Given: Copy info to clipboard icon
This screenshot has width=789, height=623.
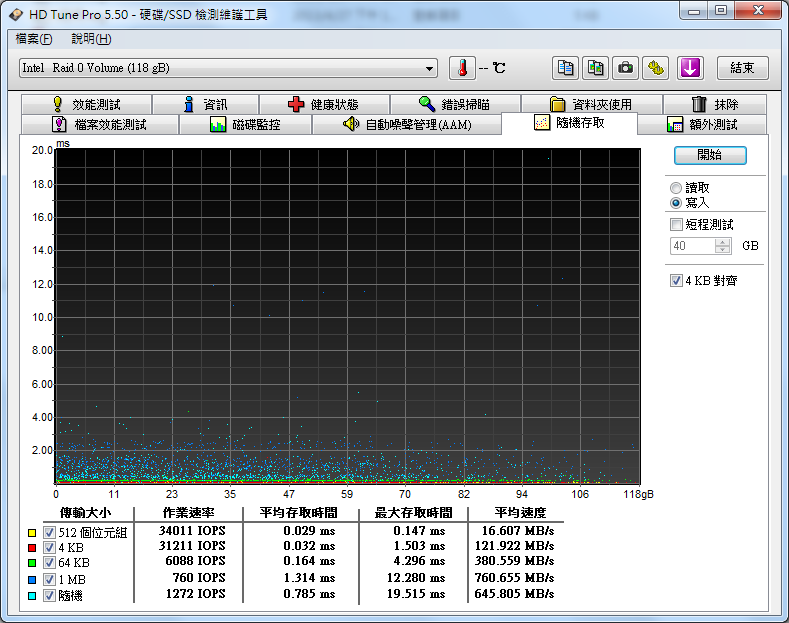Looking at the screenshot, I should tap(565, 68).
